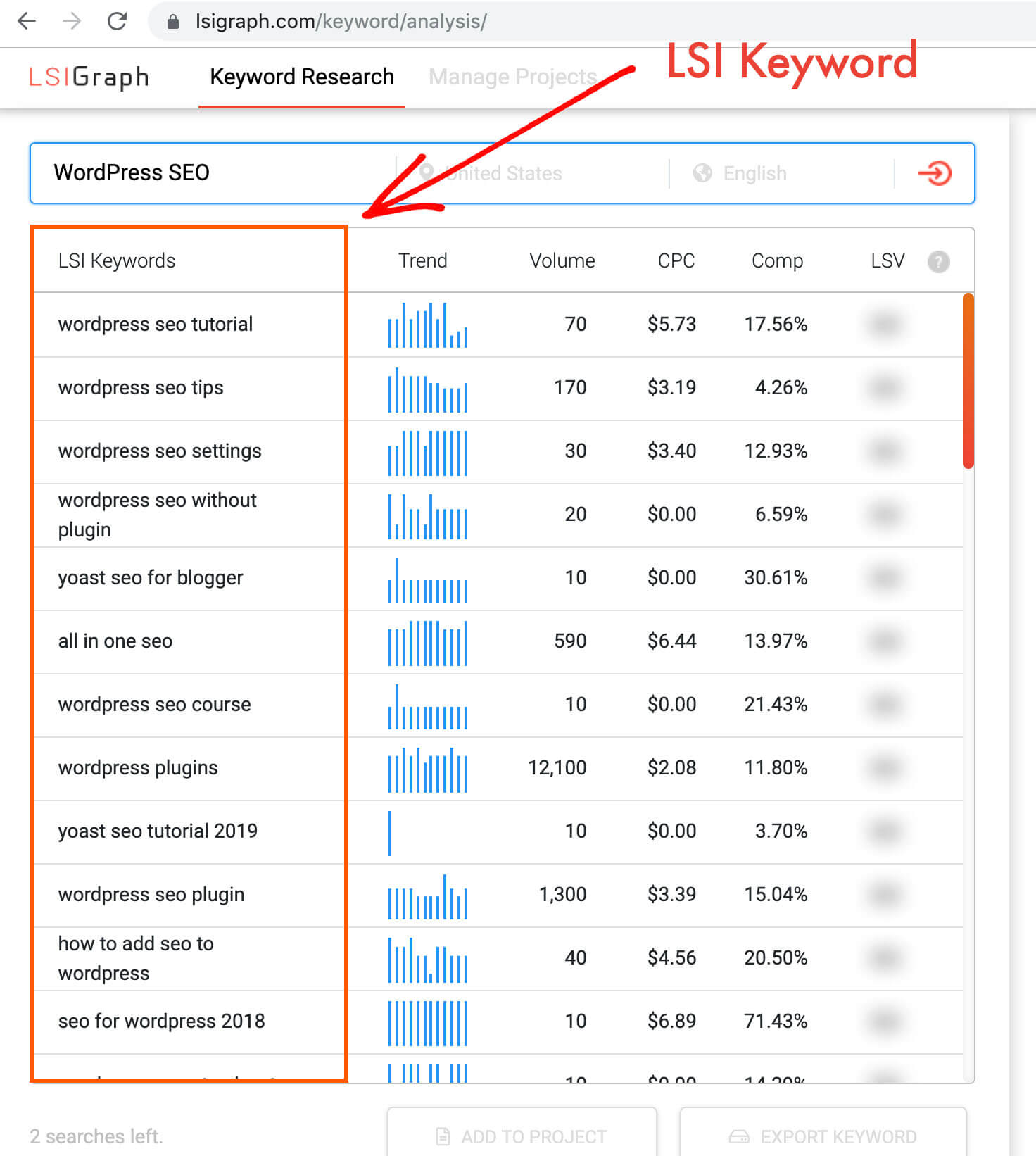Click the 3.70% competition value
Viewport: 1036px width, 1156px height.
[x=781, y=831]
